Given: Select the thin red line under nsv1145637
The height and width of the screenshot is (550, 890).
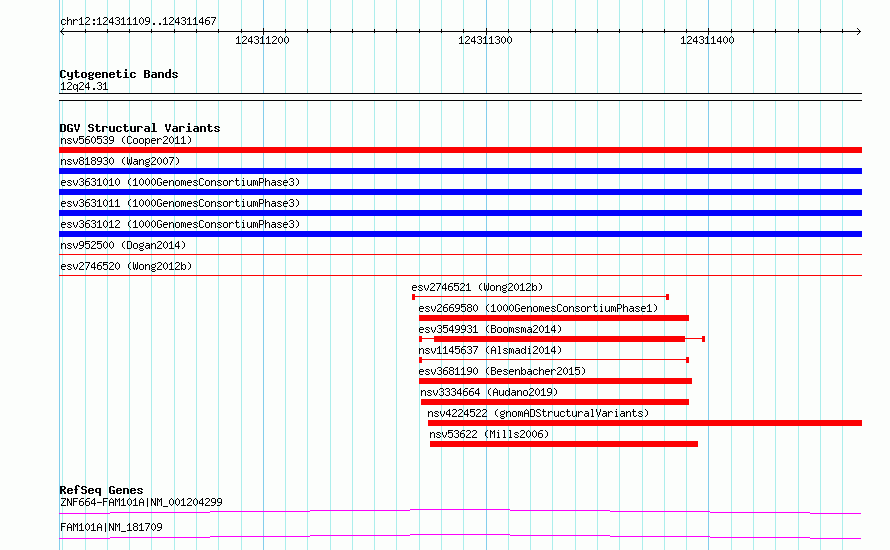Looking at the screenshot, I should coord(554,360).
